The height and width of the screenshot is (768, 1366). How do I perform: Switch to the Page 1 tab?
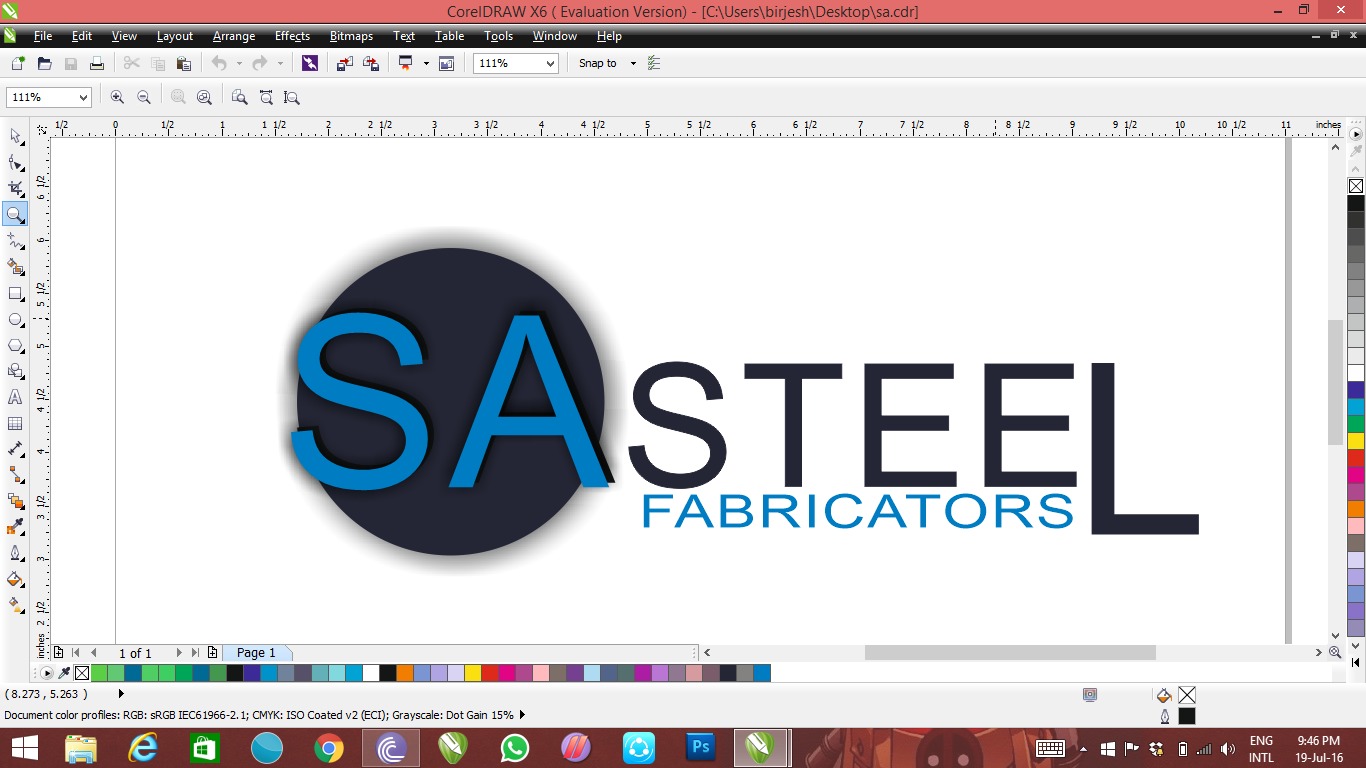[256, 653]
